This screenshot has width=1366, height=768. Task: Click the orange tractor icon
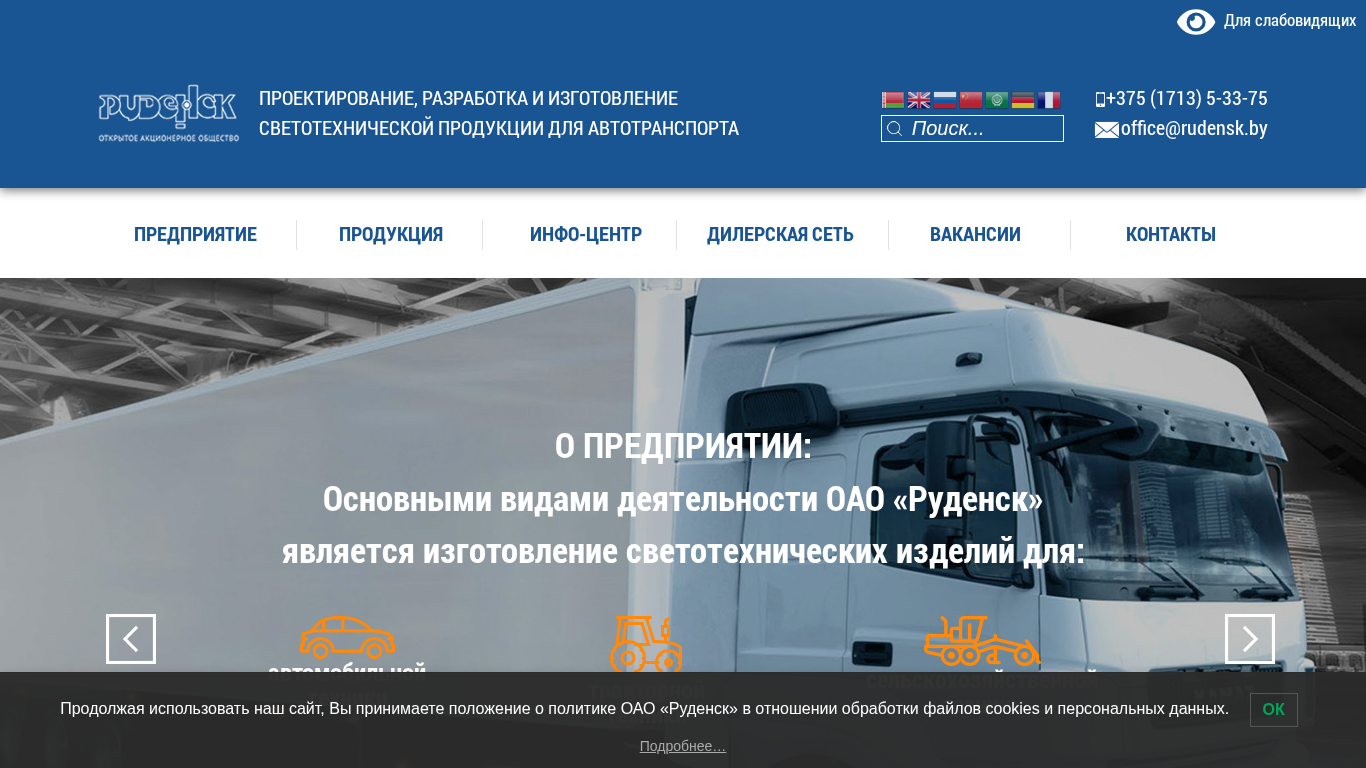click(x=646, y=644)
